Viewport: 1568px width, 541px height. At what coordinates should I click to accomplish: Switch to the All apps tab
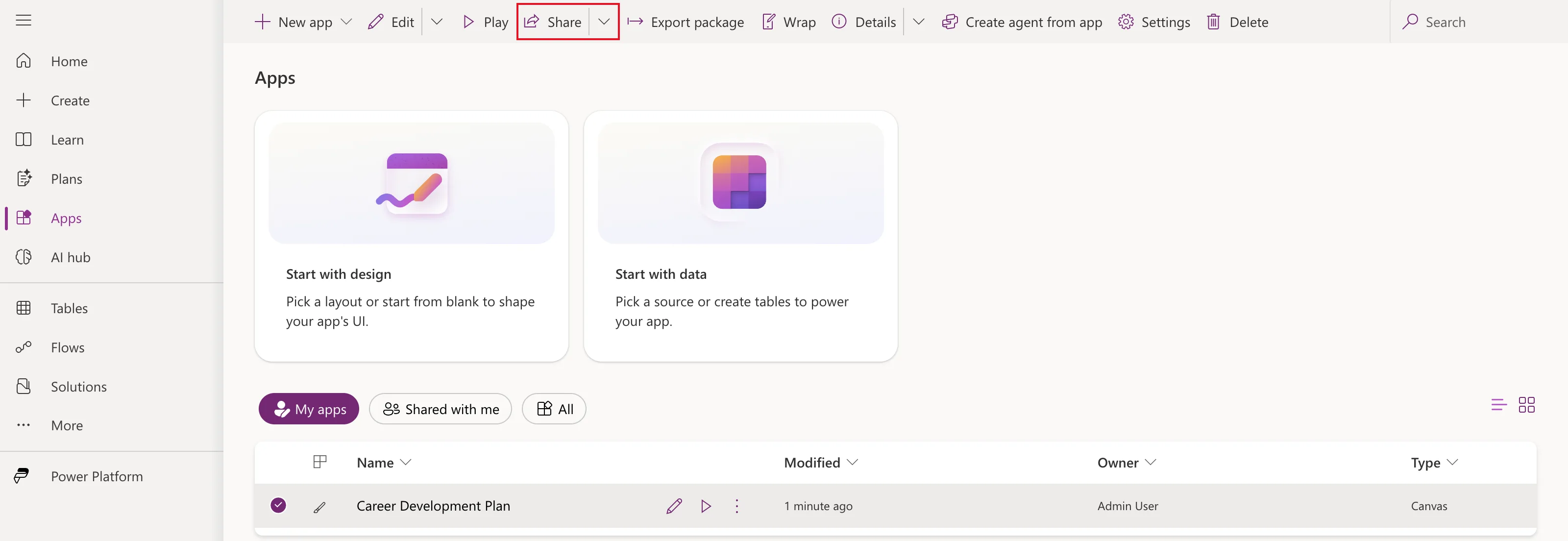tap(554, 409)
